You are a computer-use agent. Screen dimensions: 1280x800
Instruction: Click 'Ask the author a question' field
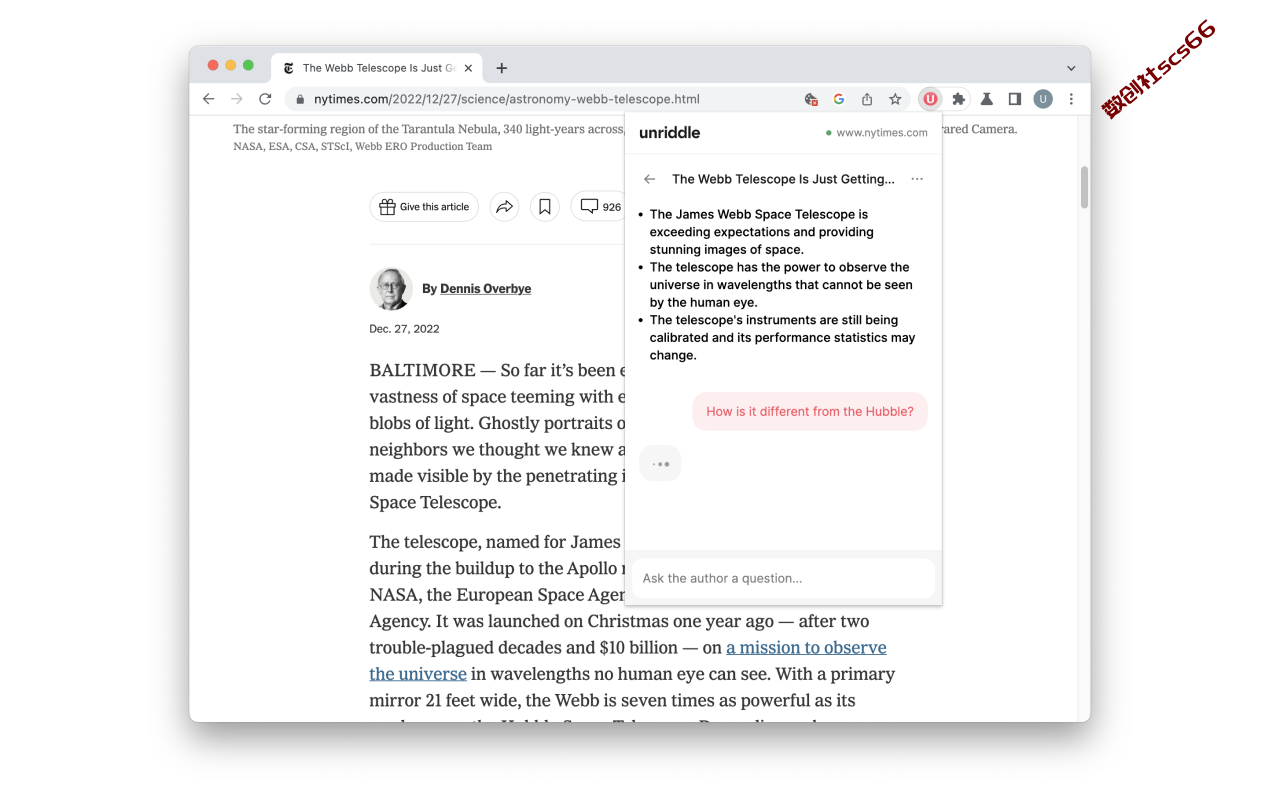(x=784, y=578)
